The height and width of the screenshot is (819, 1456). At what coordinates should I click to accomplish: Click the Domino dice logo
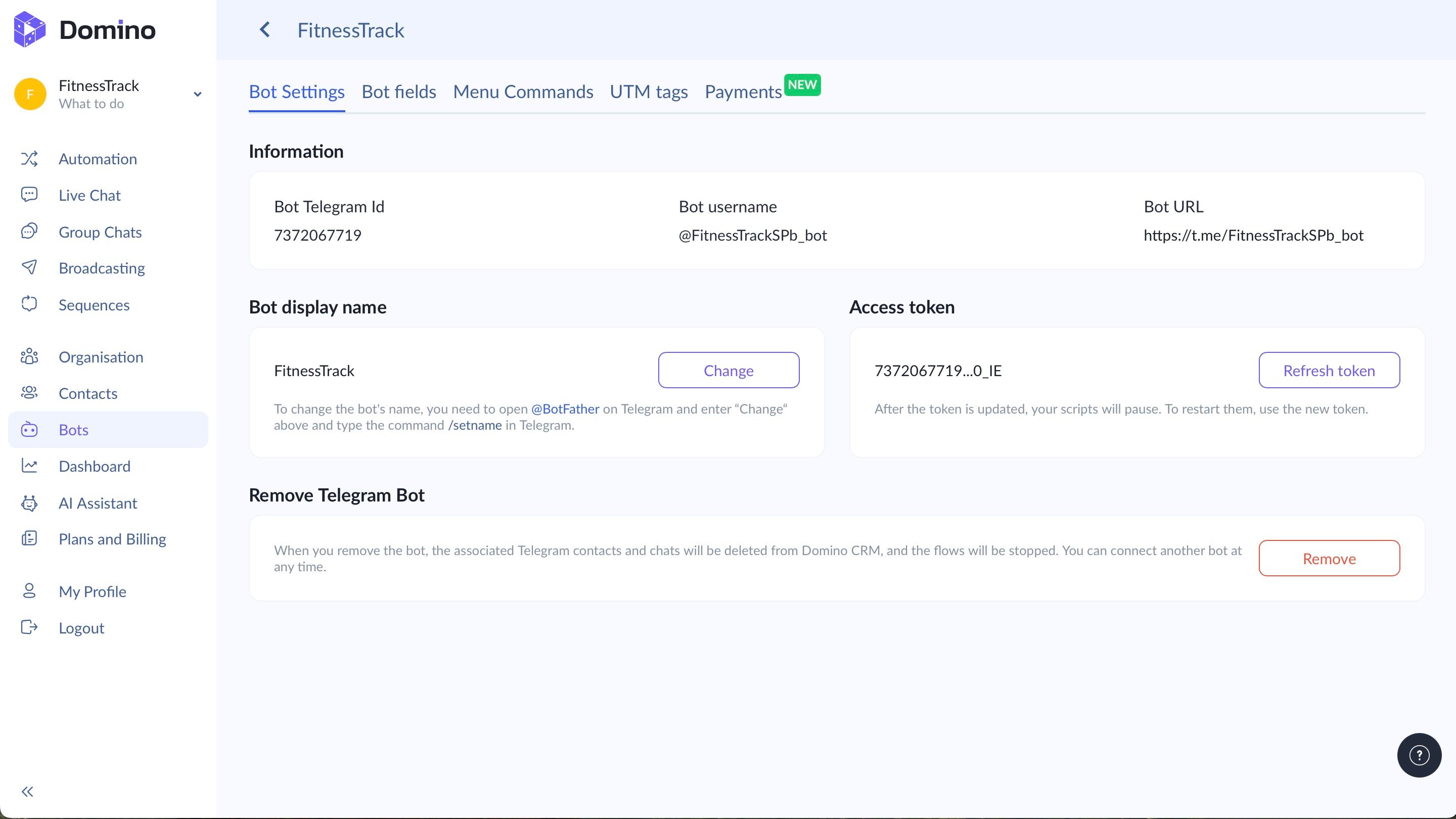tap(29, 29)
